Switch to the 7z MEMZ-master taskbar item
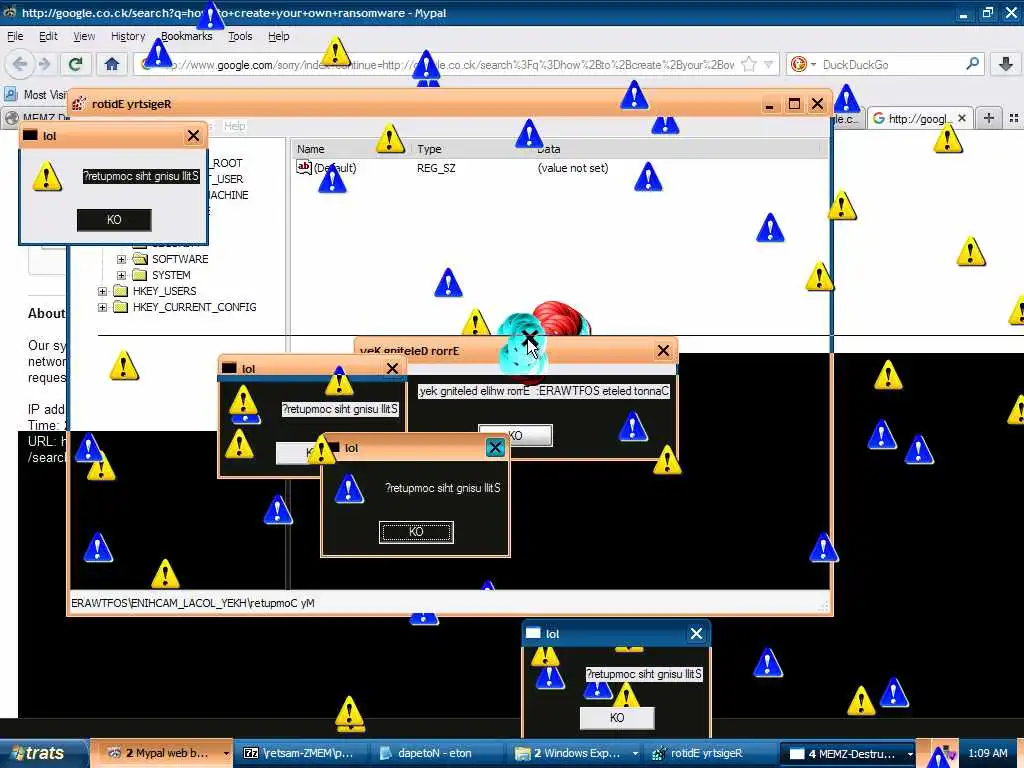Screen dimensions: 1024x768 click(302, 754)
